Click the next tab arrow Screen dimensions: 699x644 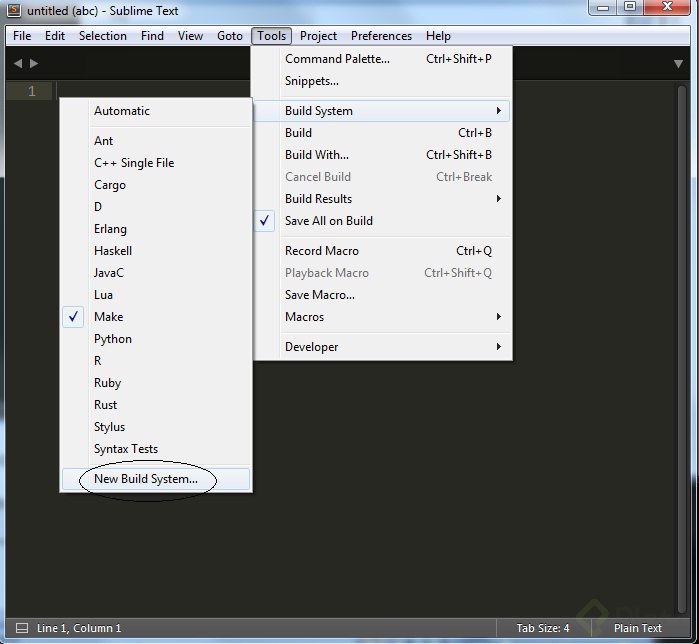point(34,64)
